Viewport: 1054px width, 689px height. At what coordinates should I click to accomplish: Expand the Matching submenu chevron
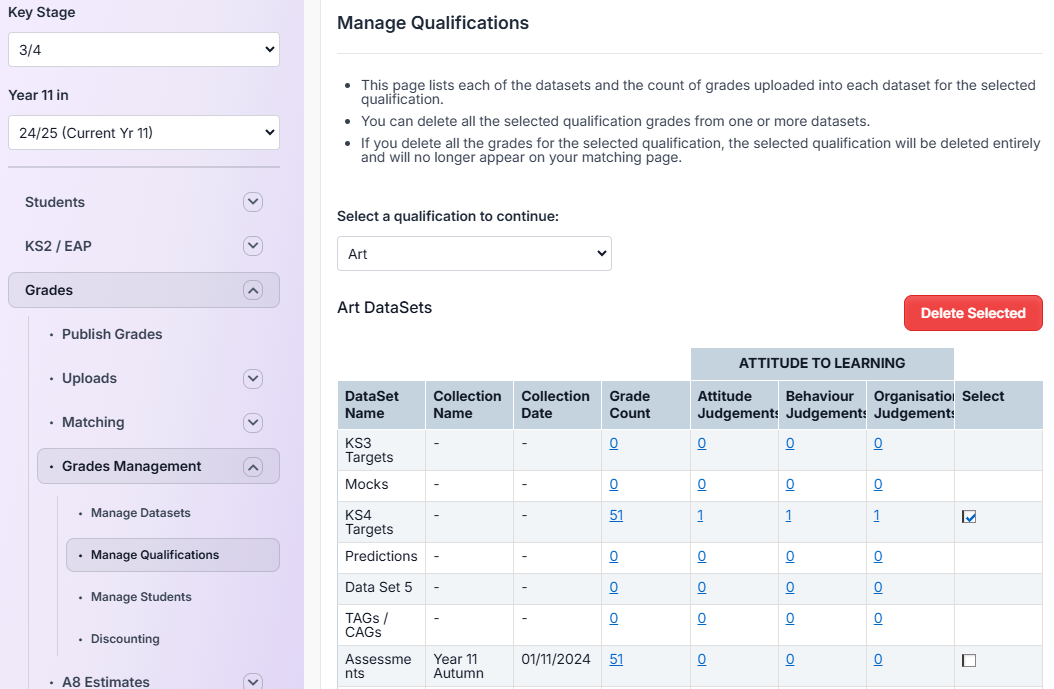coord(253,423)
